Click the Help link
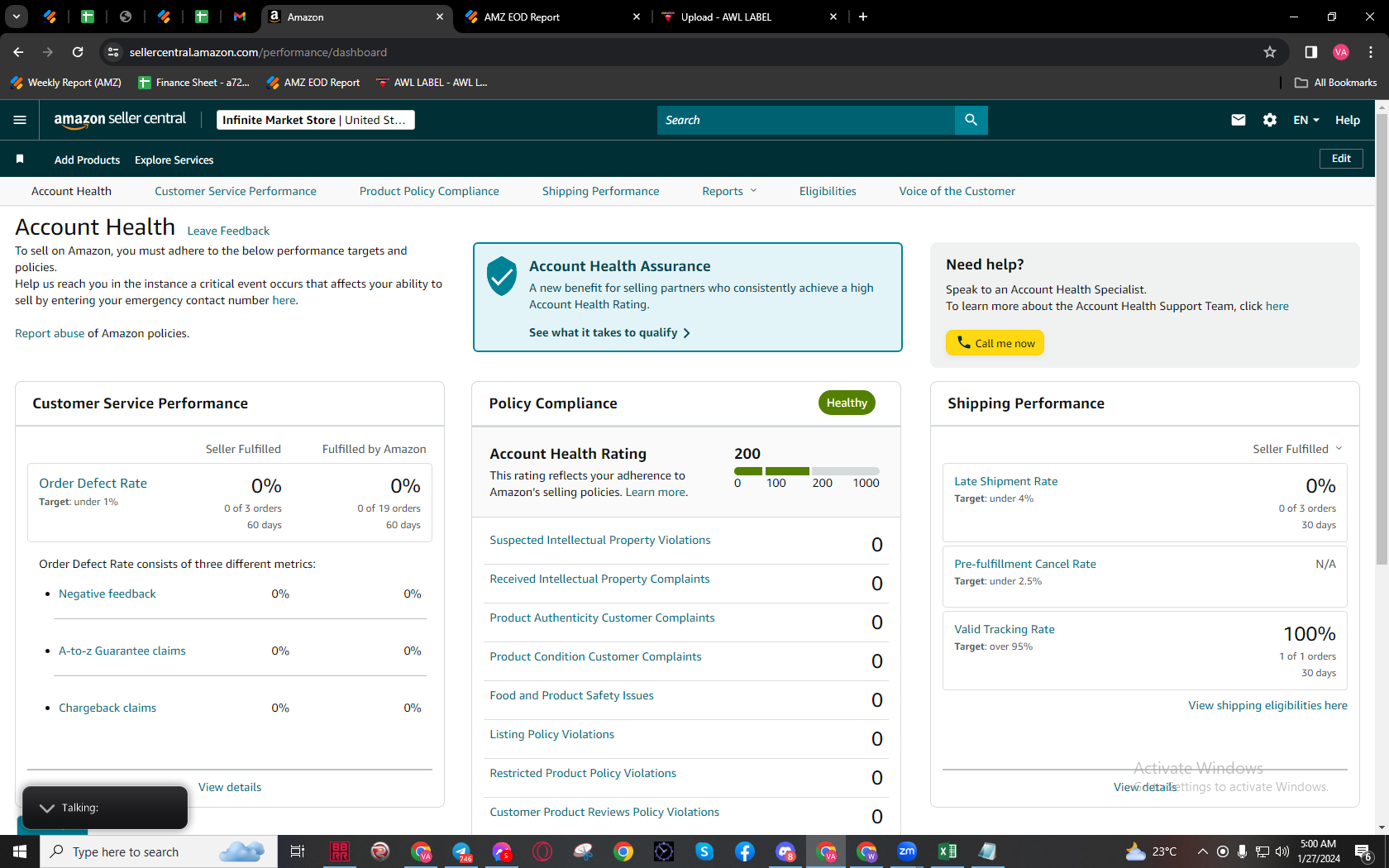 pyautogui.click(x=1348, y=120)
